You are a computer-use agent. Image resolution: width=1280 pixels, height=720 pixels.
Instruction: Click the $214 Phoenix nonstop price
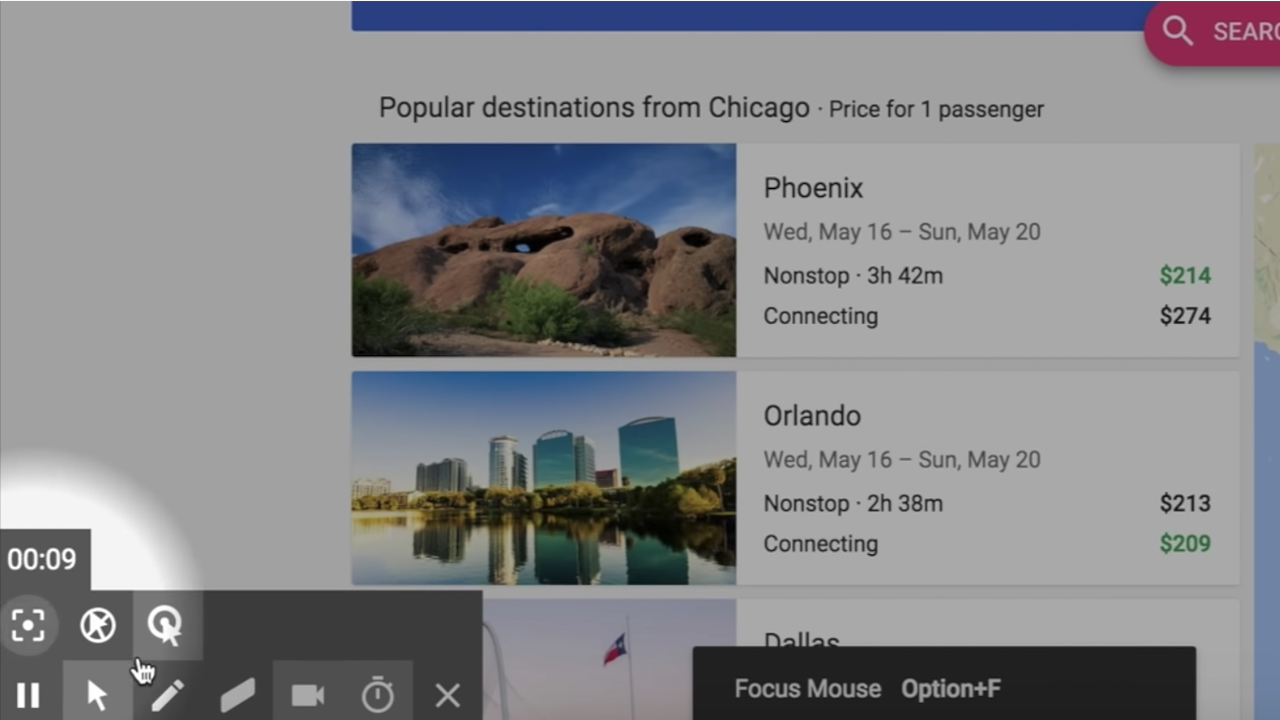[x=1185, y=276]
